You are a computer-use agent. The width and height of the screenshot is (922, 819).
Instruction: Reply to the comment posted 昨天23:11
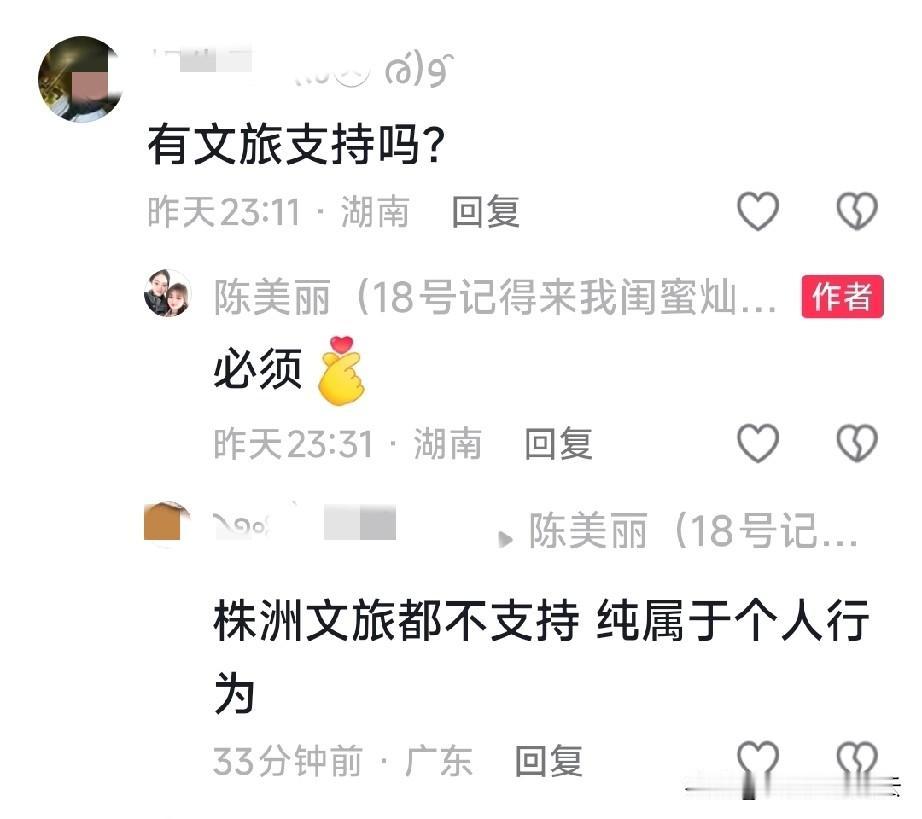pos(486,212)
